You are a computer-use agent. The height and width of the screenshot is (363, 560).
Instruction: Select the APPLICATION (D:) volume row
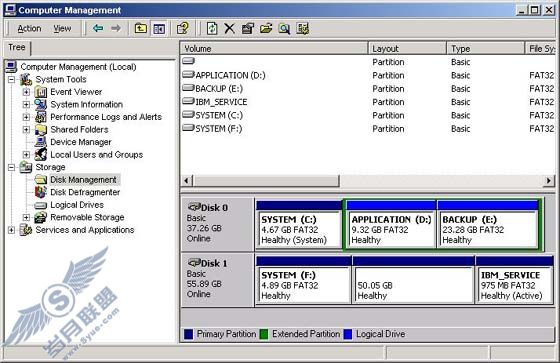368,75
